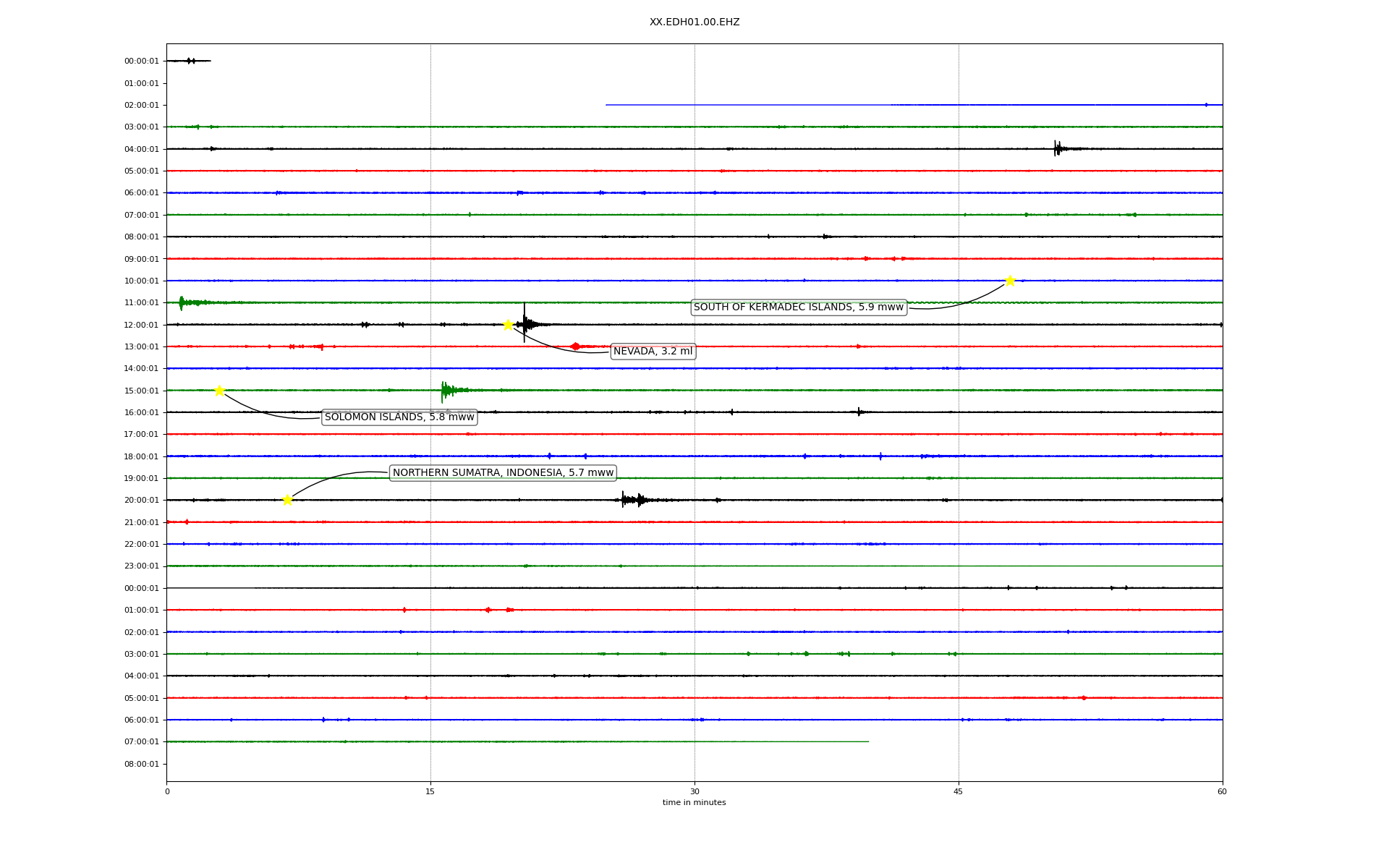This screenshot has height=868, width=1389.
Task: Click the black waveform burst on 20:00:01 trace
Action: 633,500
